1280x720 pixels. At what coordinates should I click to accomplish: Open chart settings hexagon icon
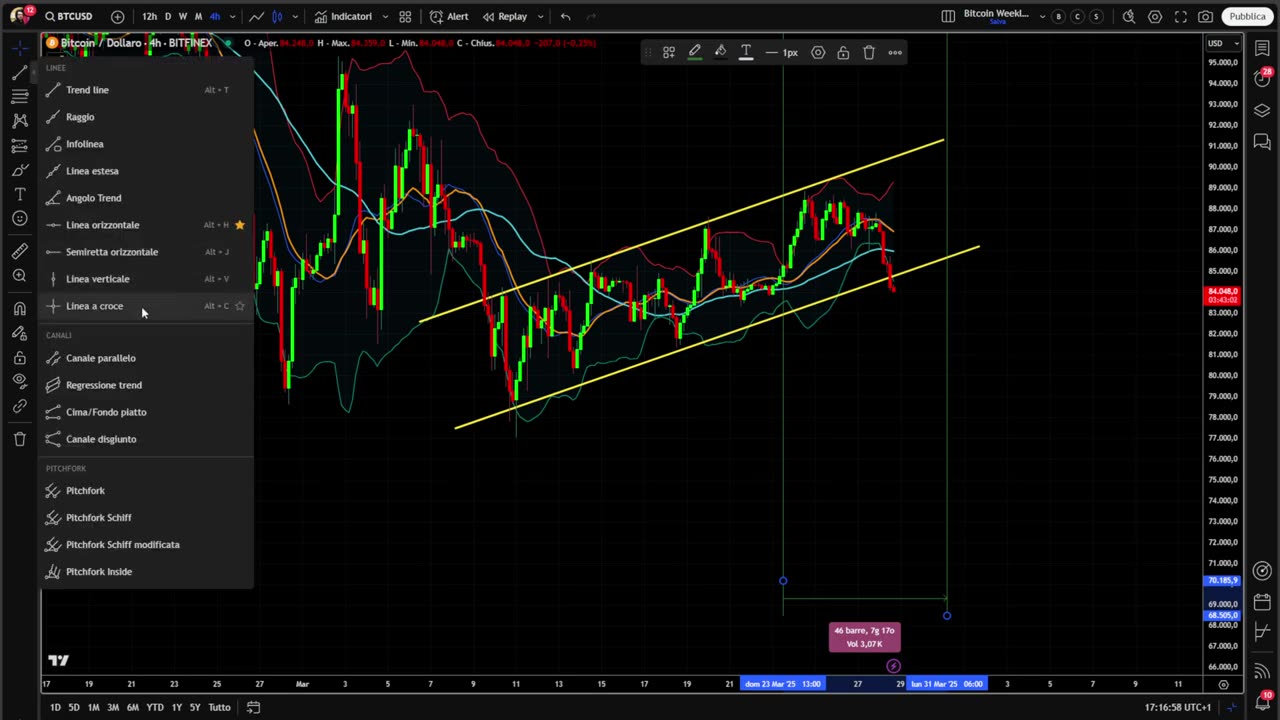pyautogui.click(x=1155, y=16)
